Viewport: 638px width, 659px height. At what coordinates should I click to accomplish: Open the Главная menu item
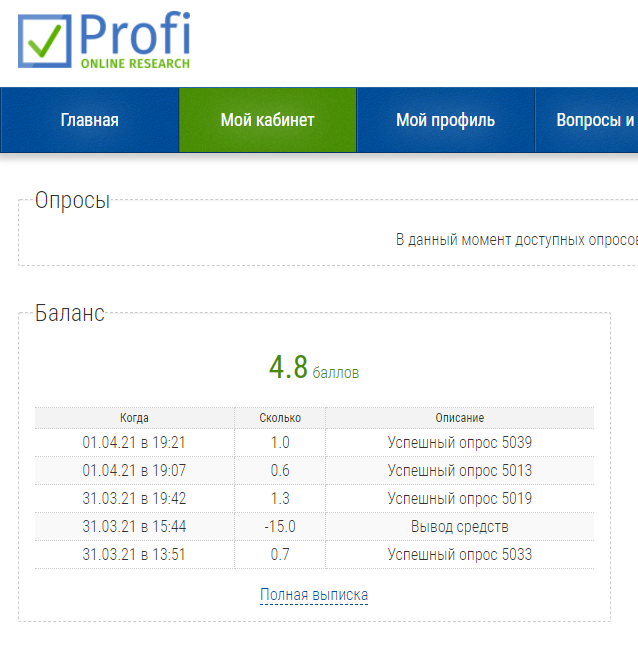click(90, 120)
